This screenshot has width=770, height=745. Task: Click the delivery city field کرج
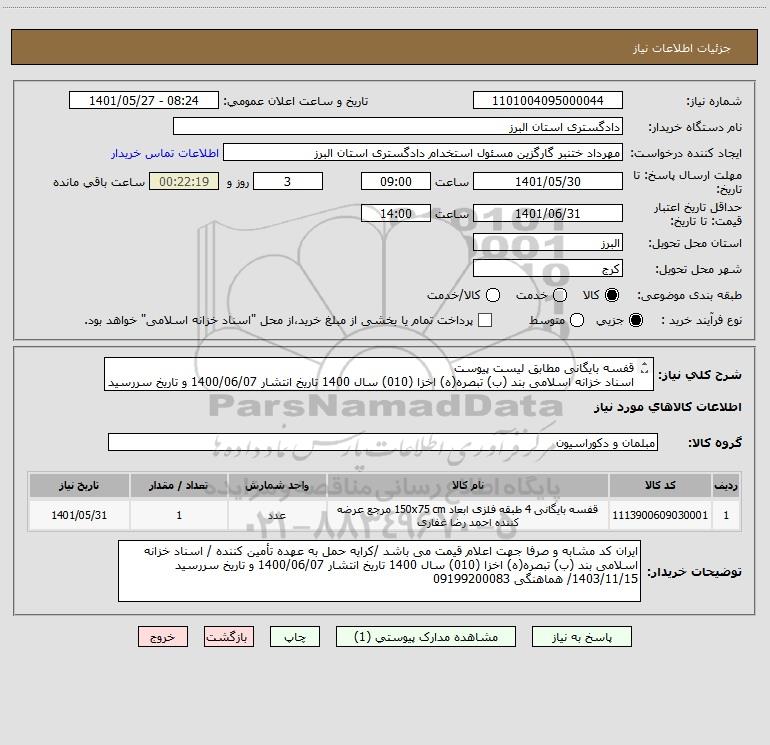(x=548, y=268)
